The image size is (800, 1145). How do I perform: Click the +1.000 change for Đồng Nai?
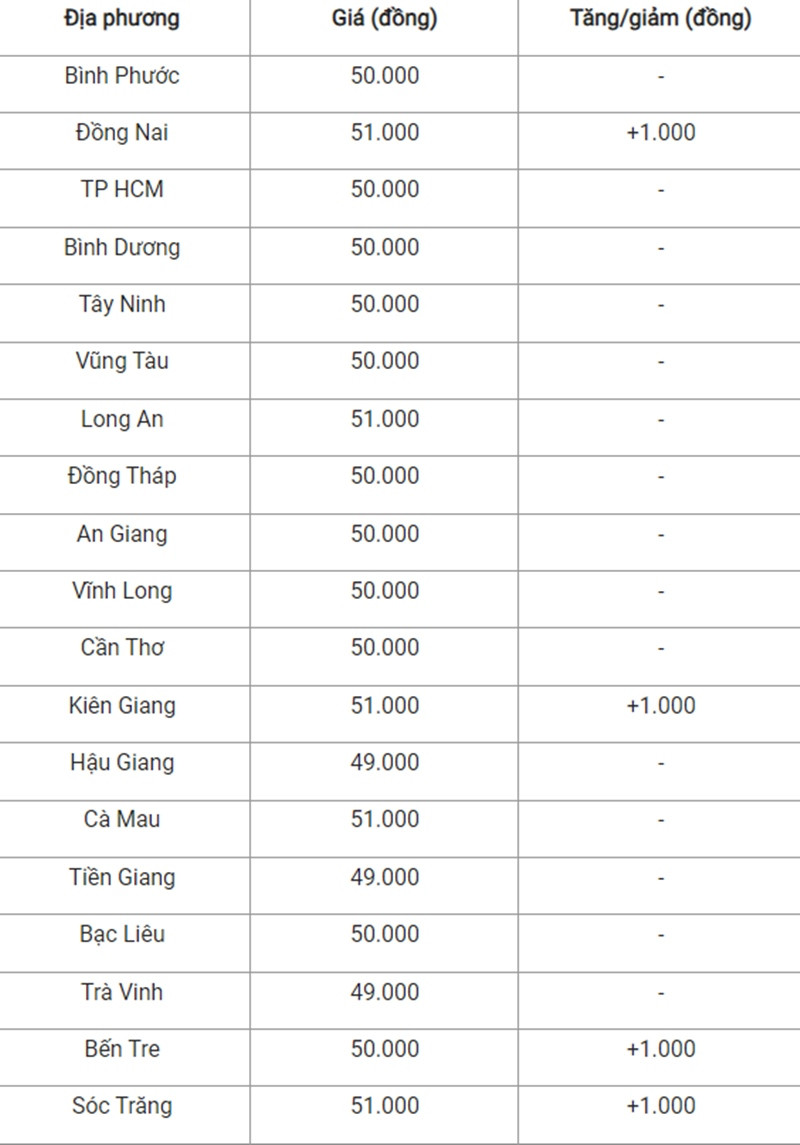point(661,132)
